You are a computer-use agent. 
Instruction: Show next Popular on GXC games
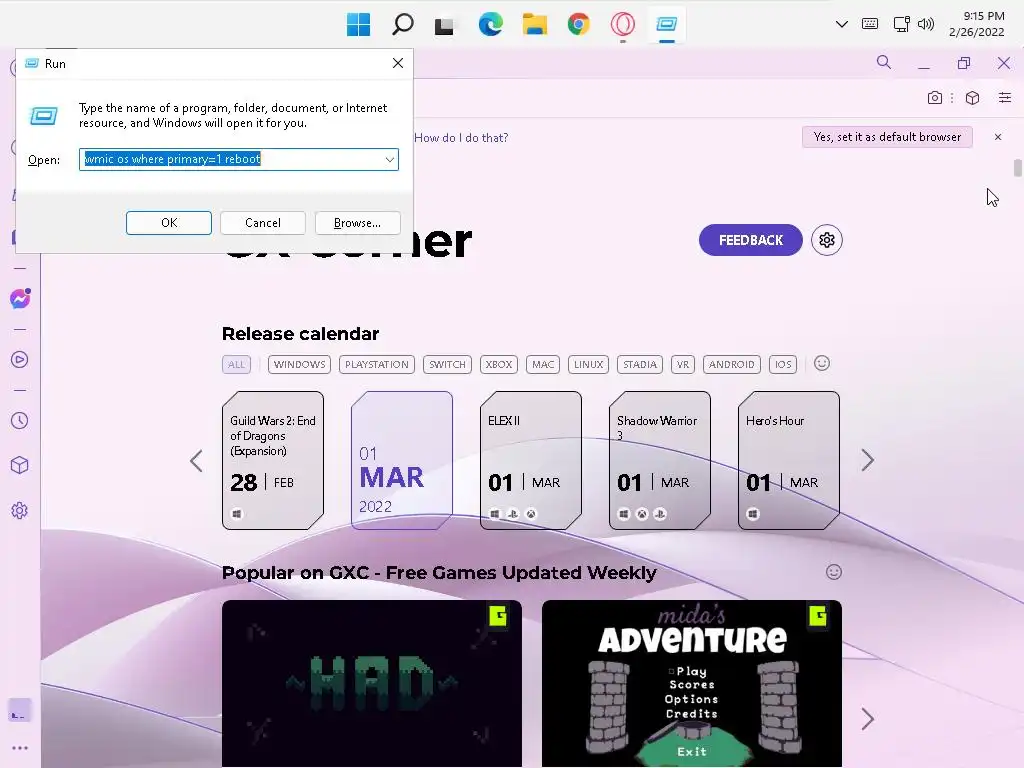(867, 719)
